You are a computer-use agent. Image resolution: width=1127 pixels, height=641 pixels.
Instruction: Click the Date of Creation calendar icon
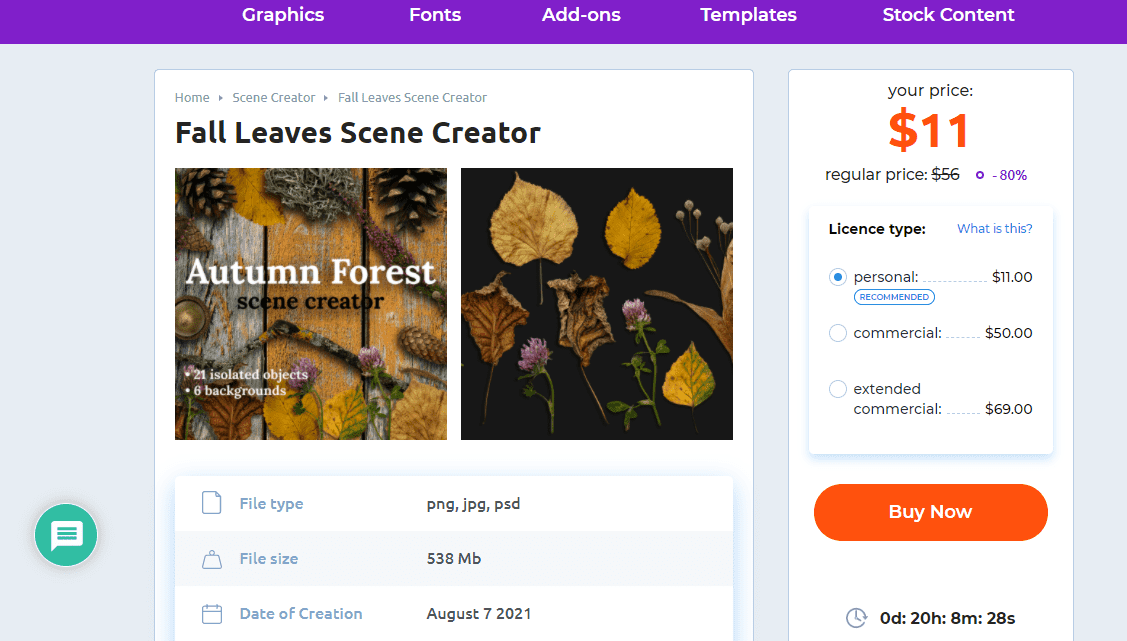tap(212, 614)
